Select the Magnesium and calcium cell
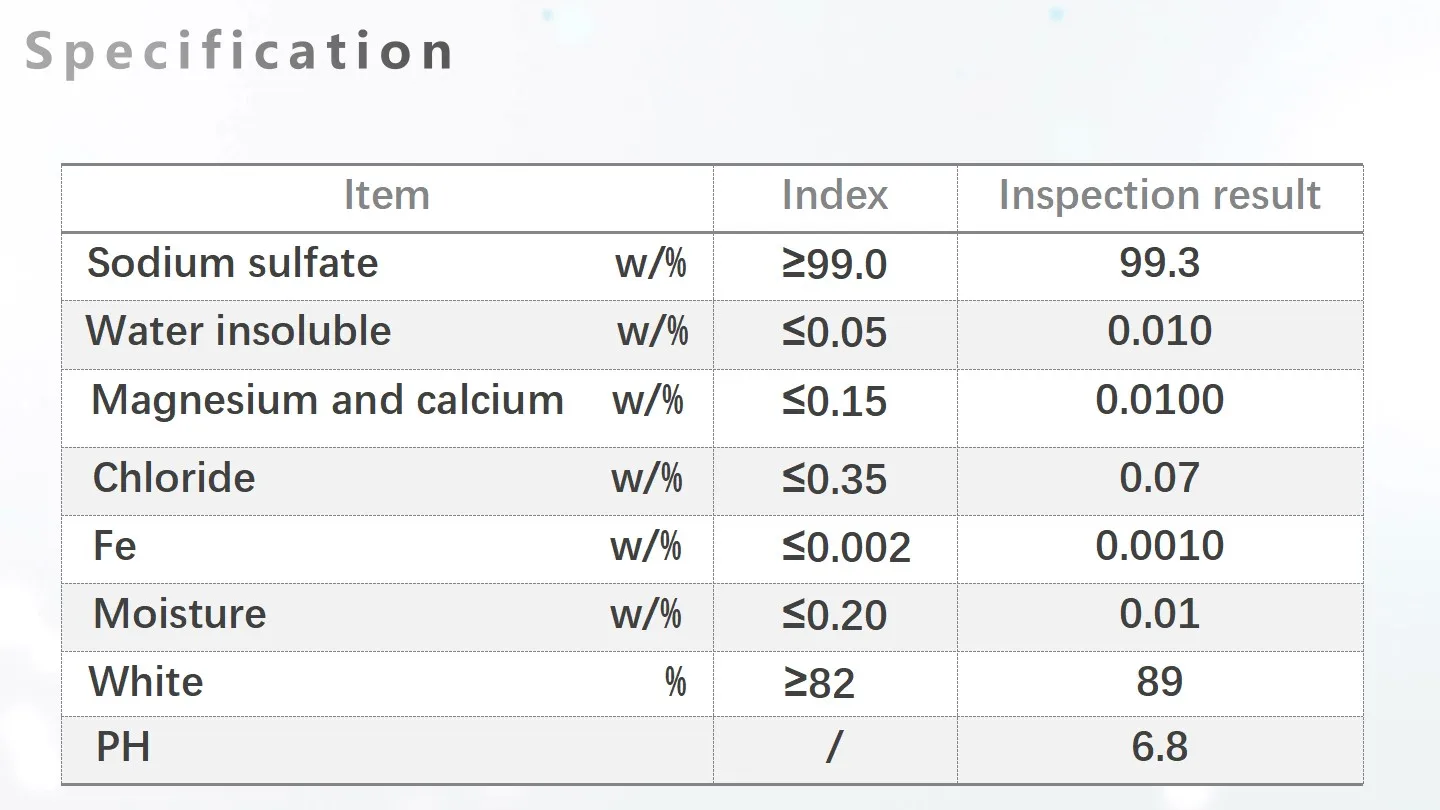This screenshot has width=1440, height=810. [327, 400]
